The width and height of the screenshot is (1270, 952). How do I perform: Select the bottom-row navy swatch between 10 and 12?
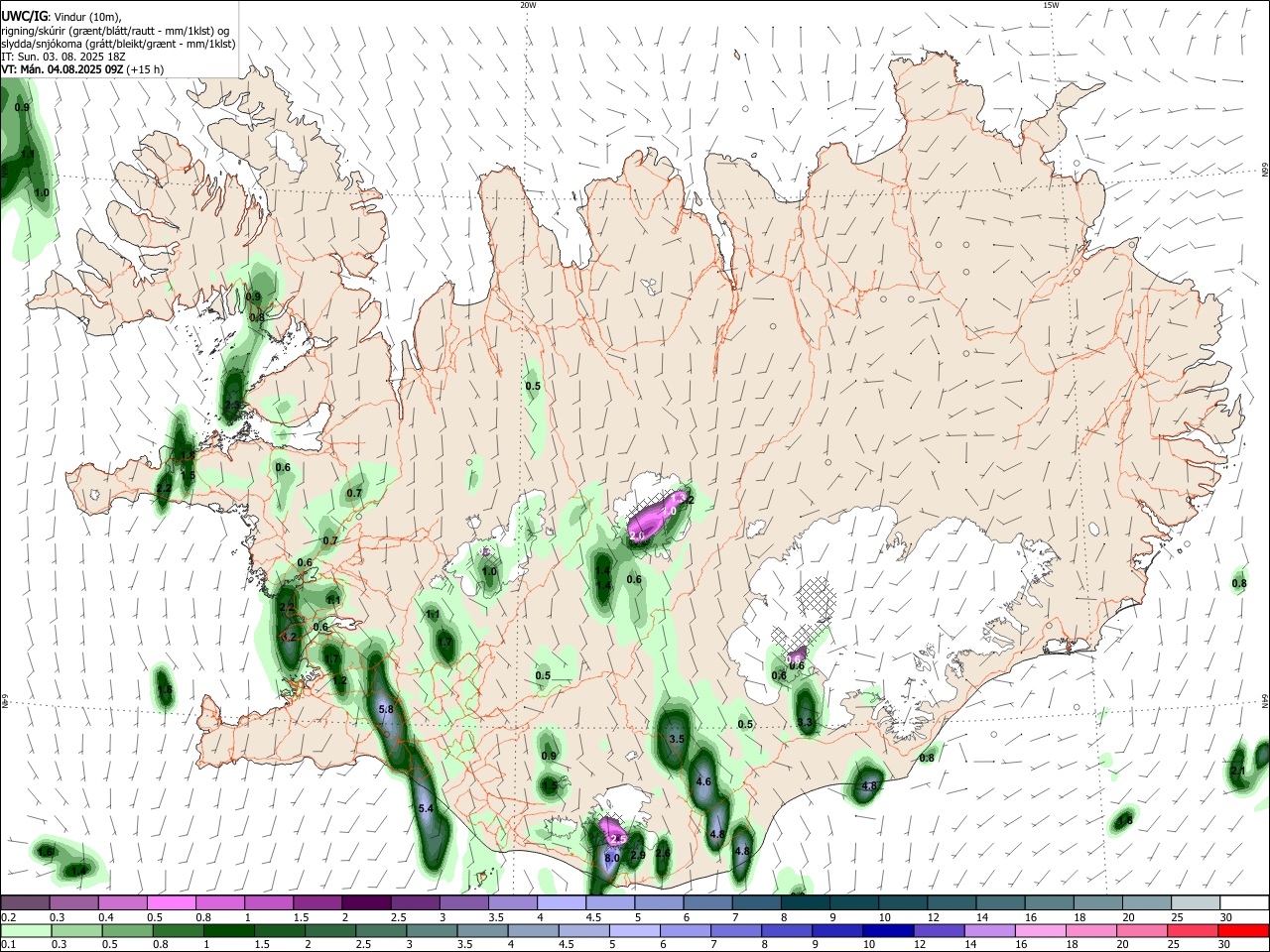click(887, 931)
